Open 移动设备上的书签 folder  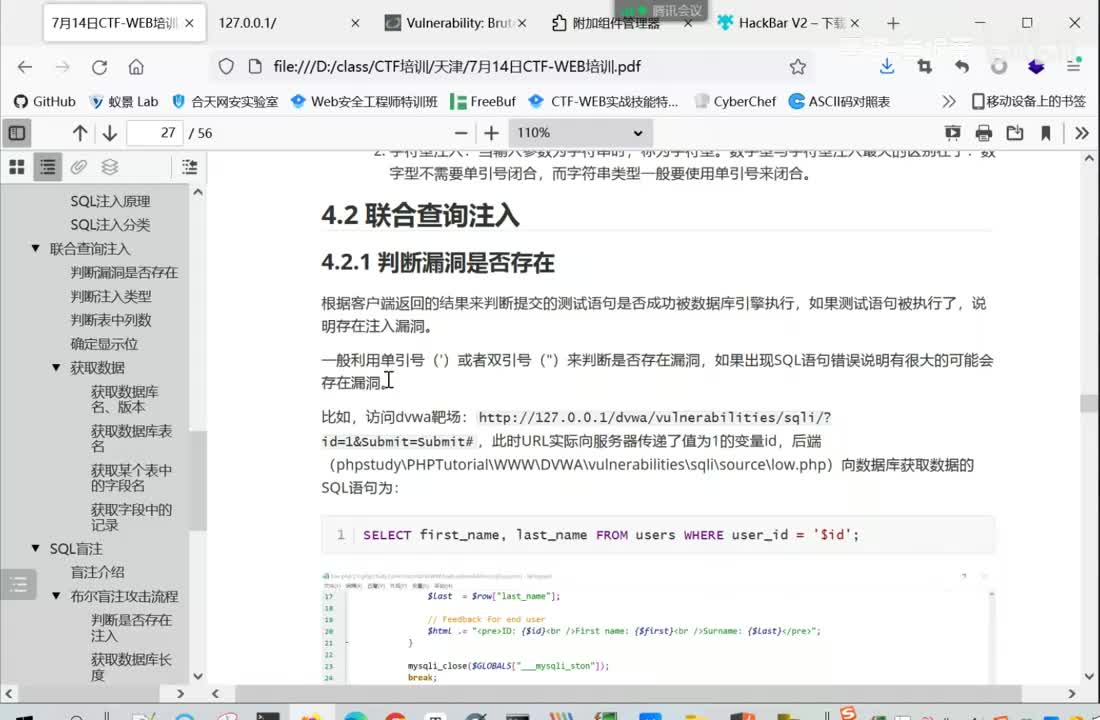pyautogui.click(x=1028, y=102)
